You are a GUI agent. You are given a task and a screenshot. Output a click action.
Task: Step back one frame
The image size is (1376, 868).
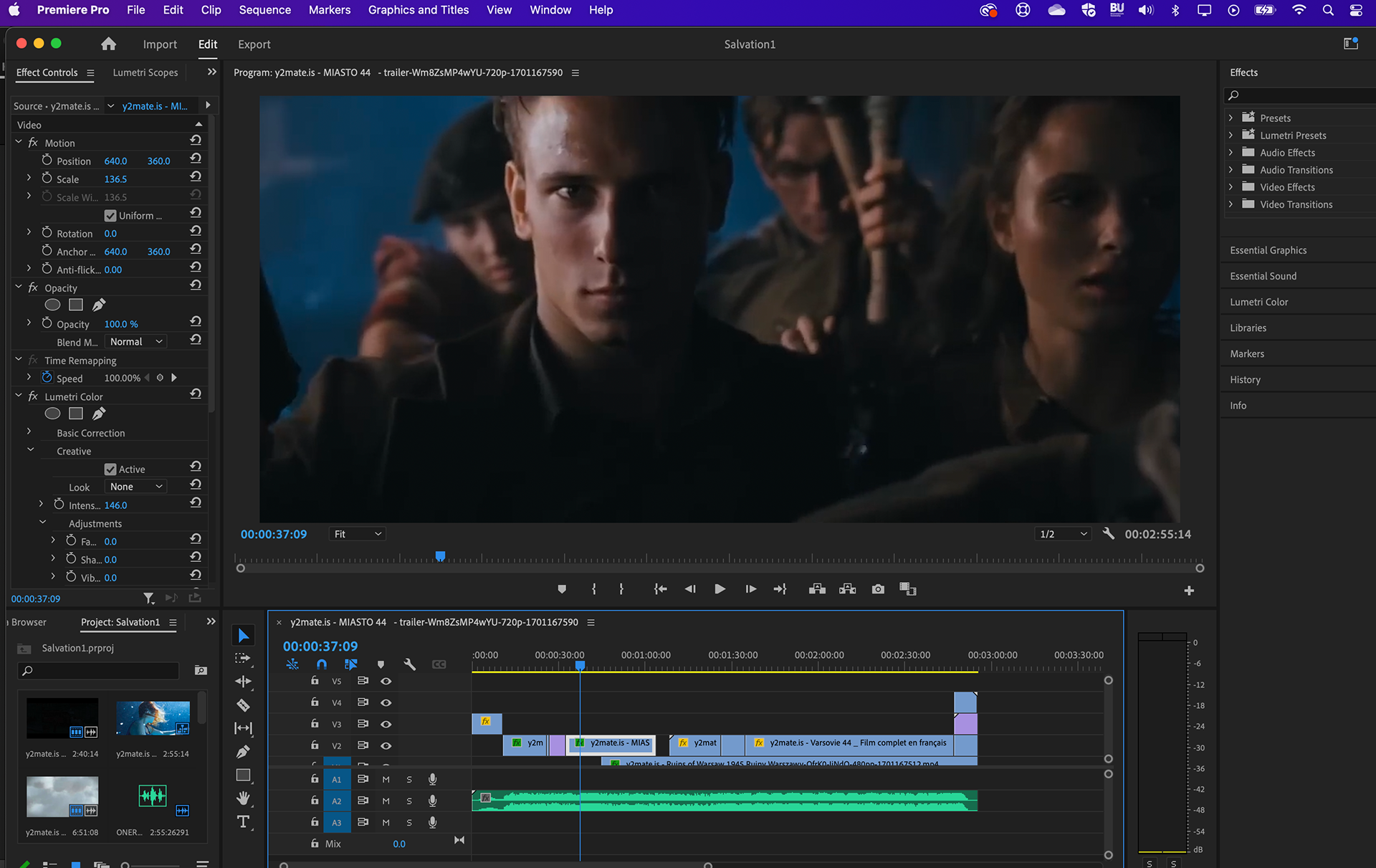pos(690,589)
